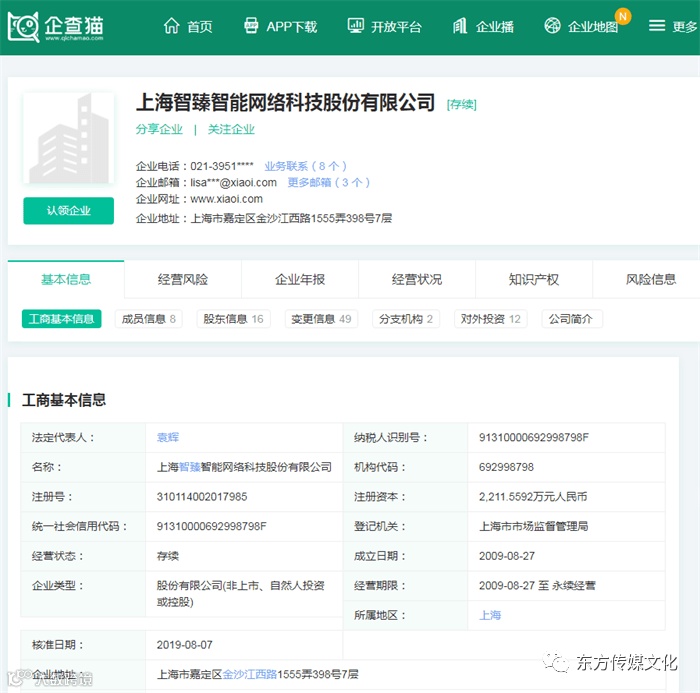Switch to the 经营风险 tab

coord(183,279)
